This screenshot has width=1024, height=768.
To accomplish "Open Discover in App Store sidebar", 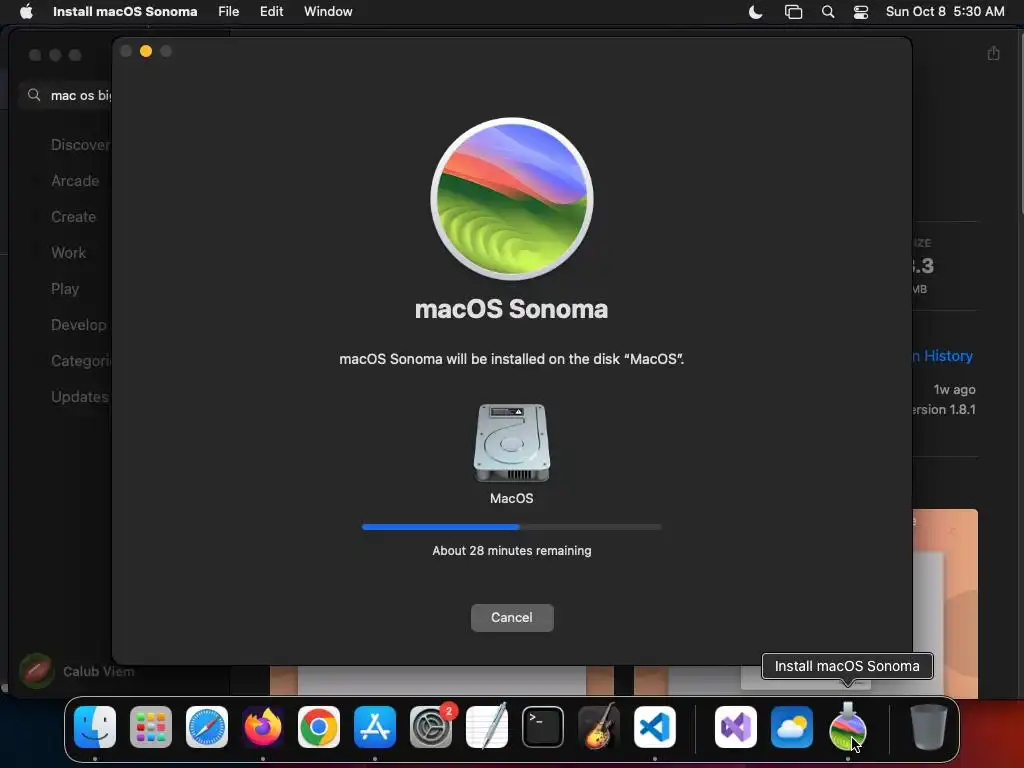I will pos(80,144).
